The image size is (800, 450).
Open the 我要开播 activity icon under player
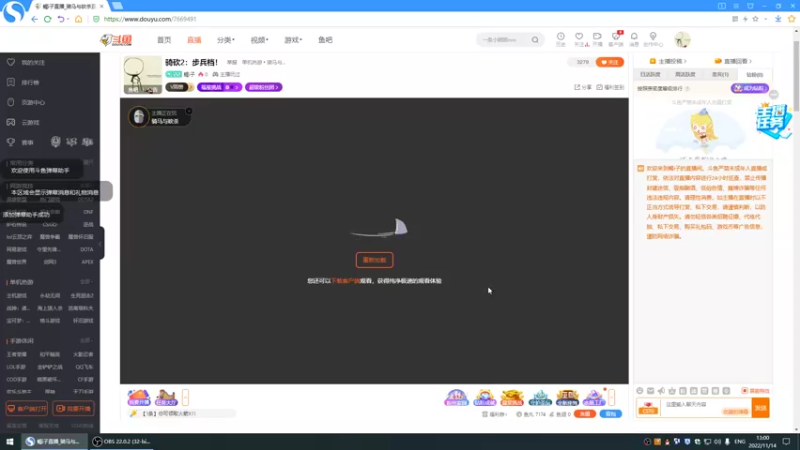click(x=138, y=397)
